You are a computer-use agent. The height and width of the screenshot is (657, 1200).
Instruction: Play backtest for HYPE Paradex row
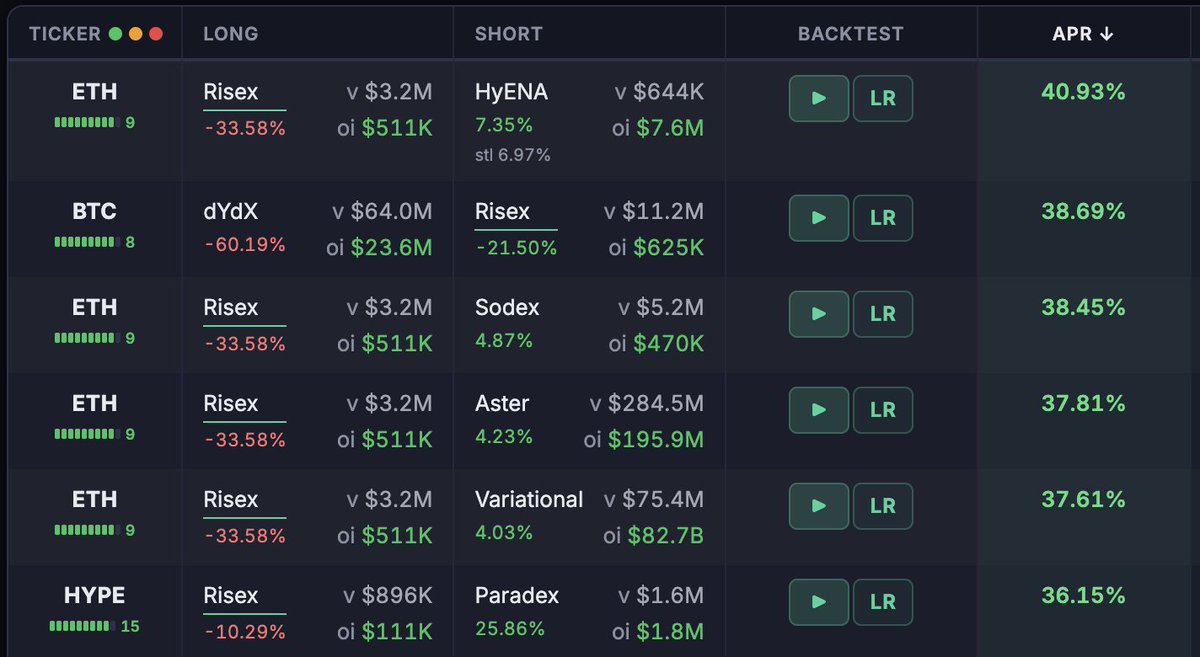819,602
